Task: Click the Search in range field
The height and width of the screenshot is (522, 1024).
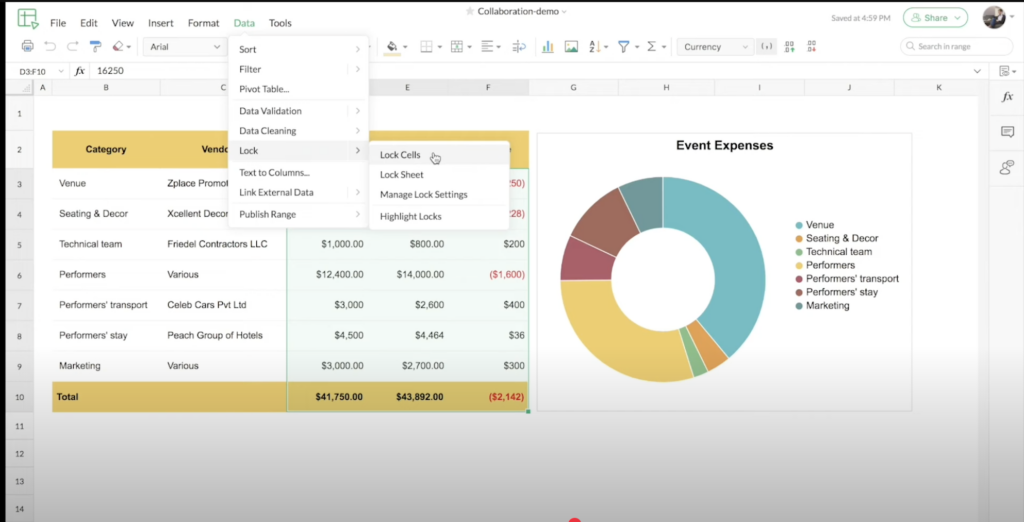Action: 957,46
